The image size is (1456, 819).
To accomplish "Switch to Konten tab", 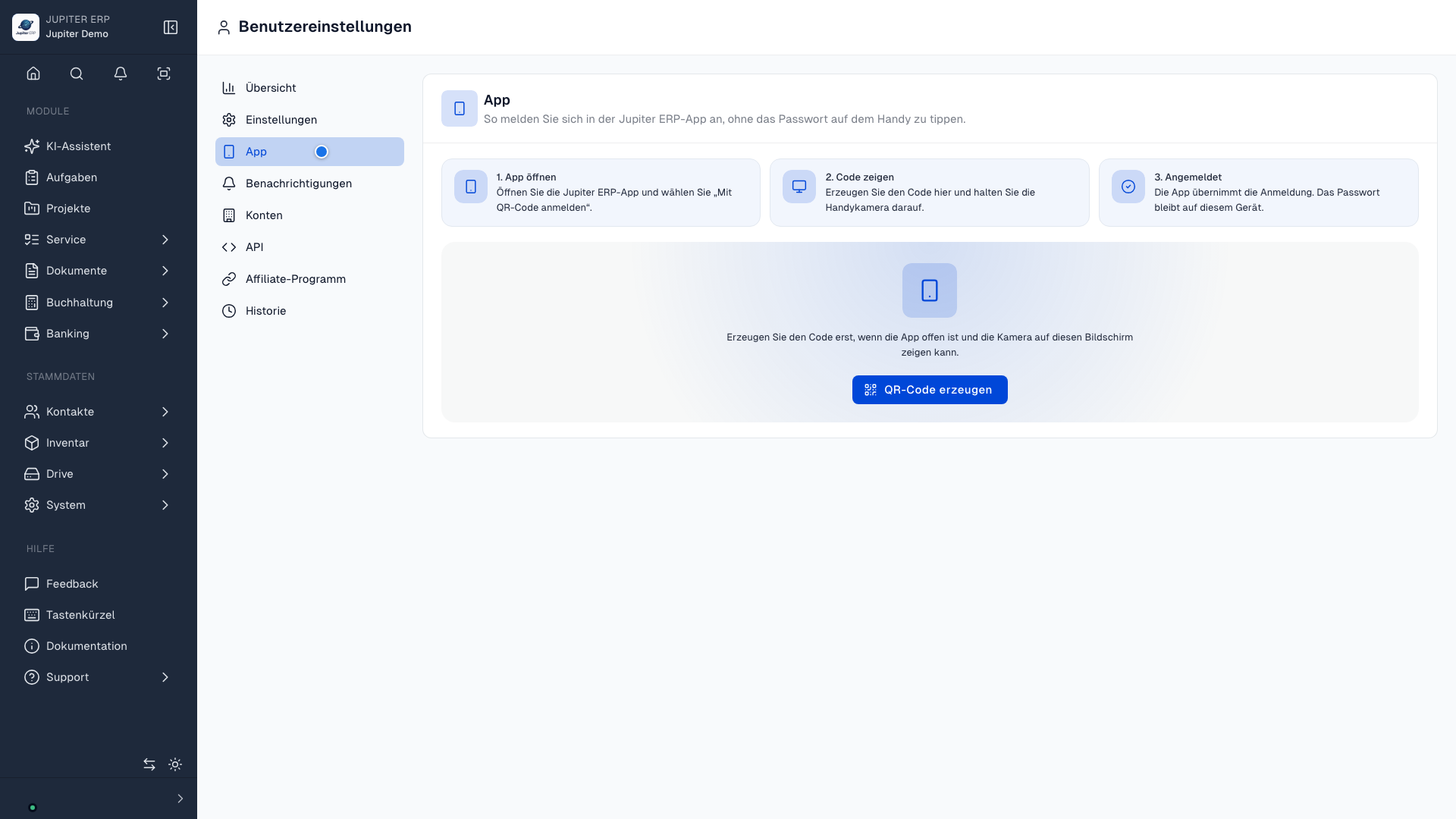I will coord(309,215).
